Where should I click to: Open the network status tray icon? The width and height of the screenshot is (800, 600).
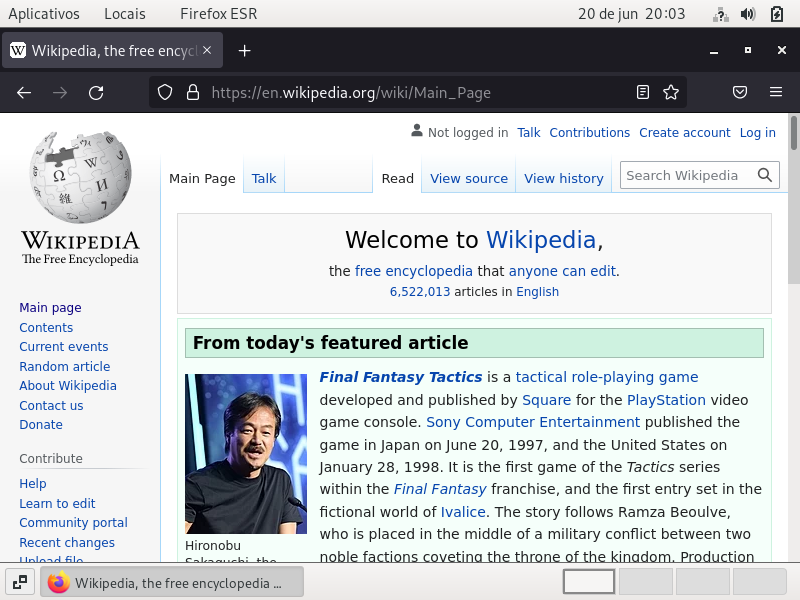click(720, 14)
